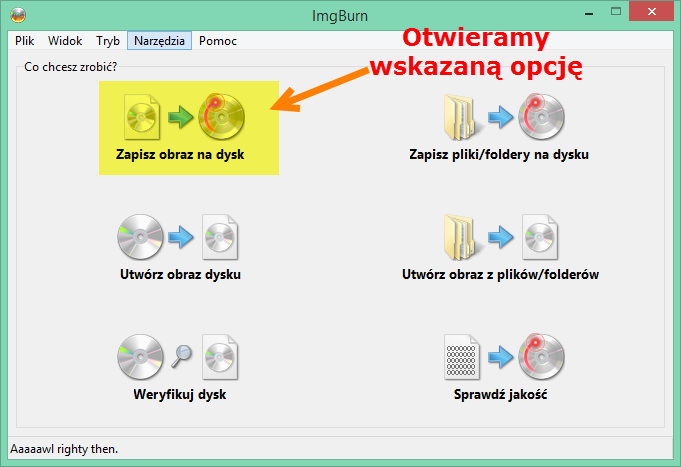Start the Sprawdź jakość icon
This screenshot has height=467, width=681.
[x=504, y=357]
